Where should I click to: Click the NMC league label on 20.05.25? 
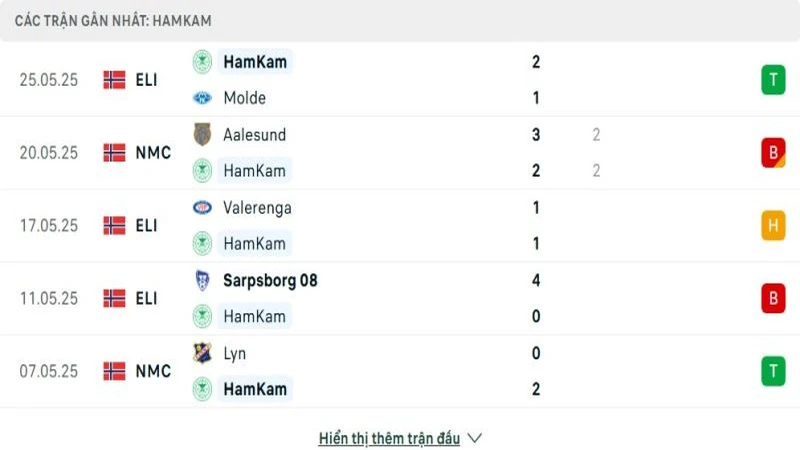(x=153, y=153)
